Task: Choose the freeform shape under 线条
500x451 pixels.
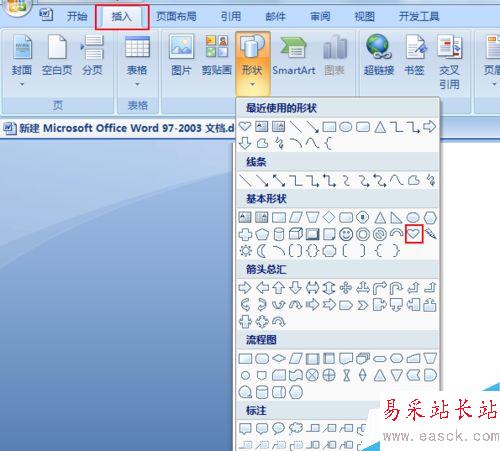Action: tap(414, 180)
